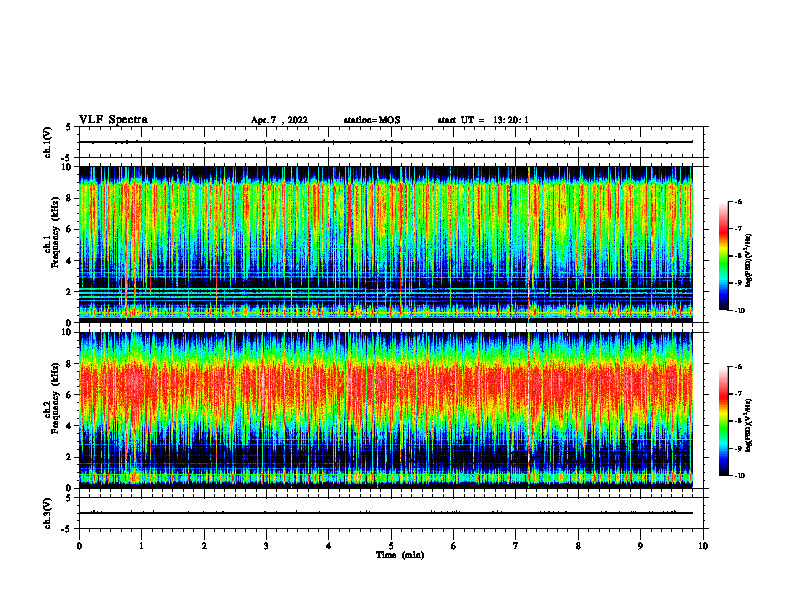Click the log(PSD) label beside ch.1 color bar
The width and height of the screenshot is (792, 612).
coord(749,261)
